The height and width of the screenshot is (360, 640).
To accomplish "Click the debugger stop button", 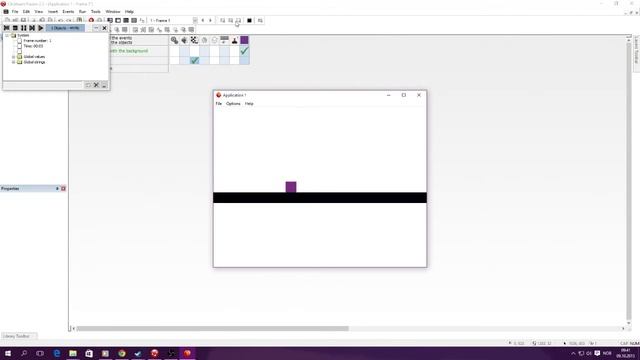I will [15, 28].
